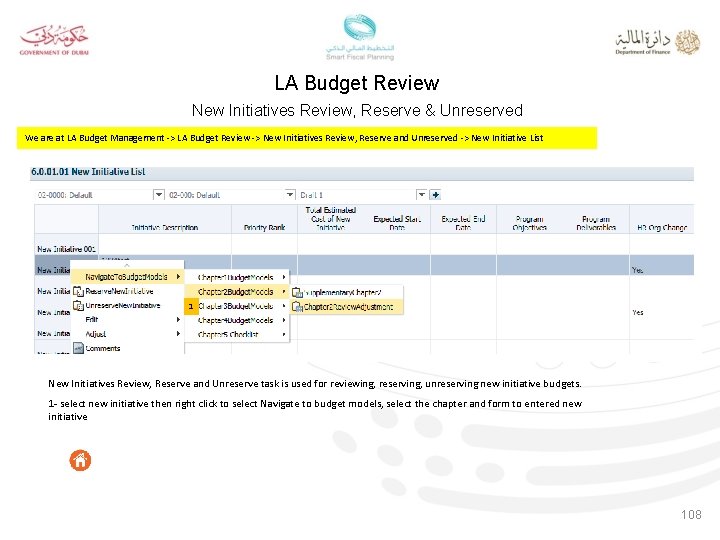720x540 pixels.
Task: Click the Chapter2ReviewAdjustment form icon
Action: [298, 306]
